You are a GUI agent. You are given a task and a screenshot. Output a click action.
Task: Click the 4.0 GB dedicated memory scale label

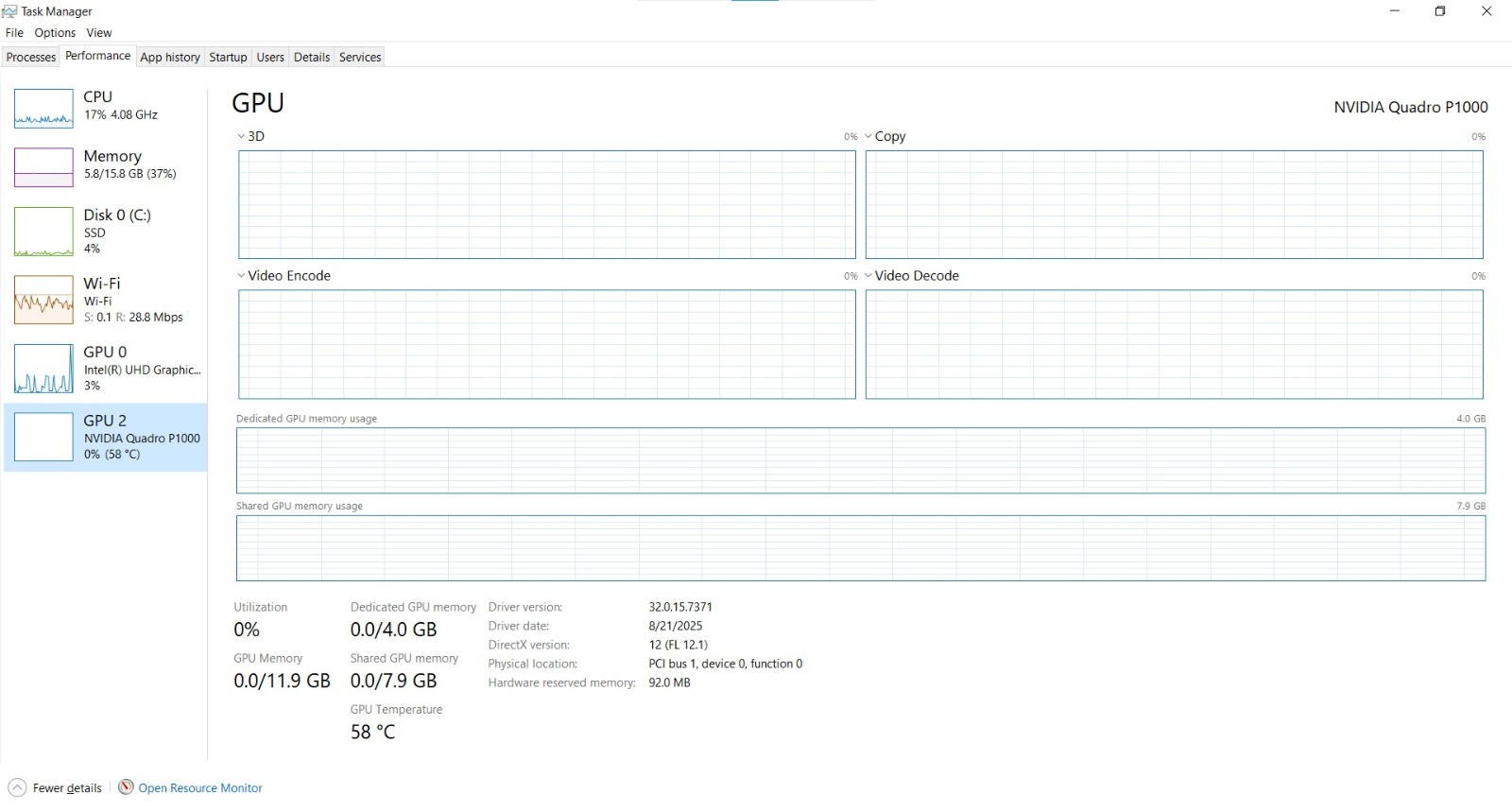click(x=1471, y=419)
